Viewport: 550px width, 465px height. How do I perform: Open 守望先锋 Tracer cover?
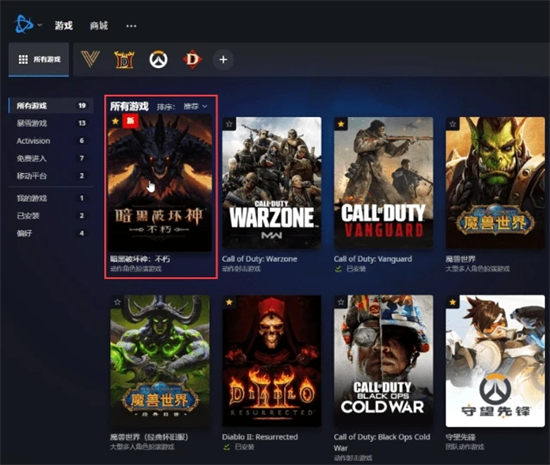(495, 361)
